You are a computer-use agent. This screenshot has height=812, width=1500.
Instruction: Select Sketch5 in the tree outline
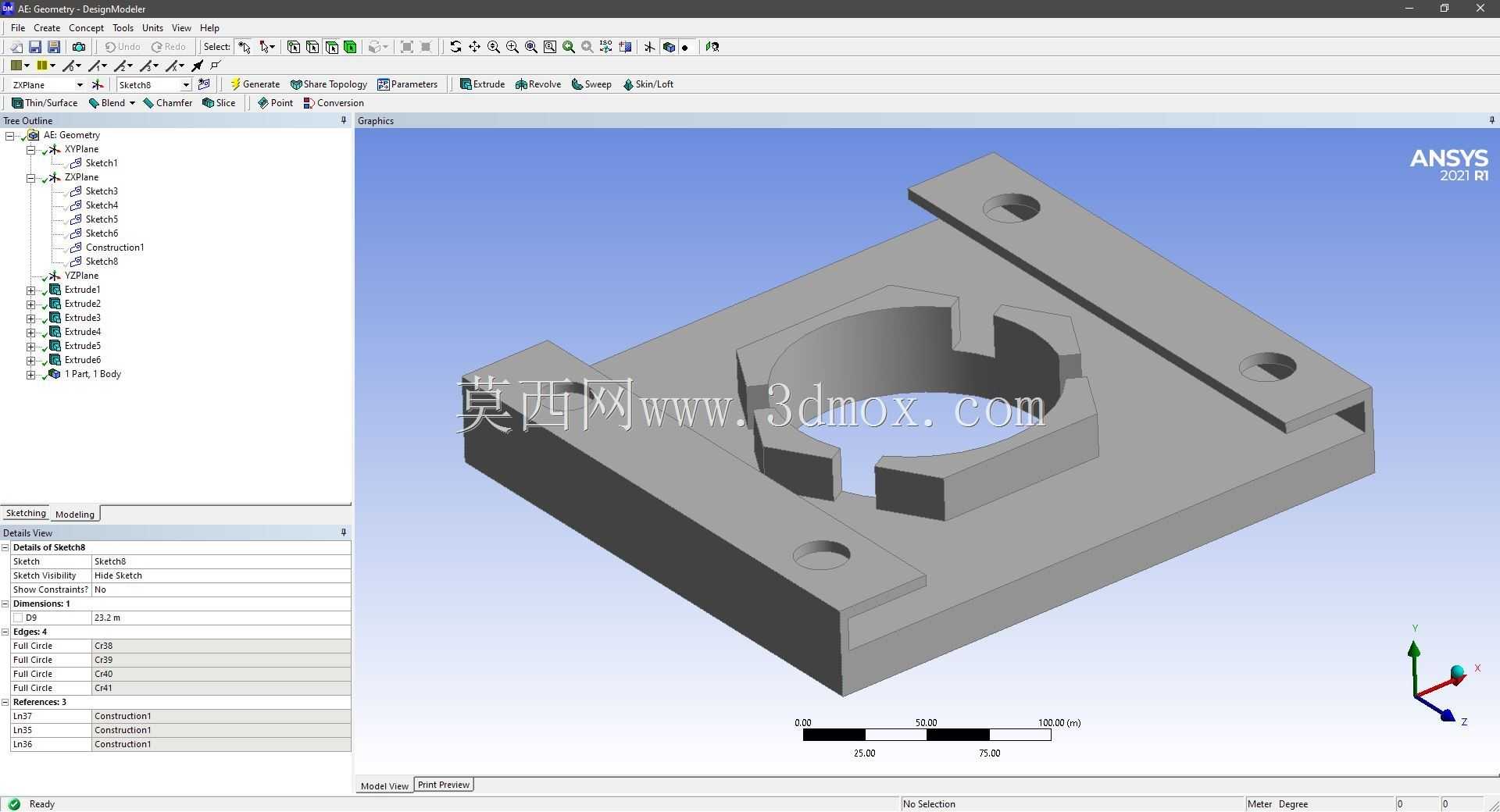pos(102,219)
